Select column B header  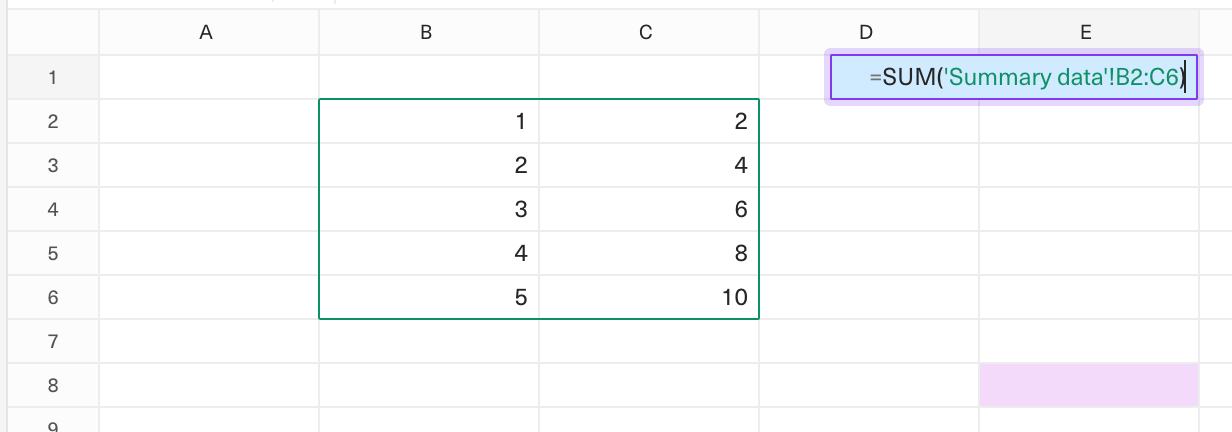pyautogui.click(x=429, y=32)
